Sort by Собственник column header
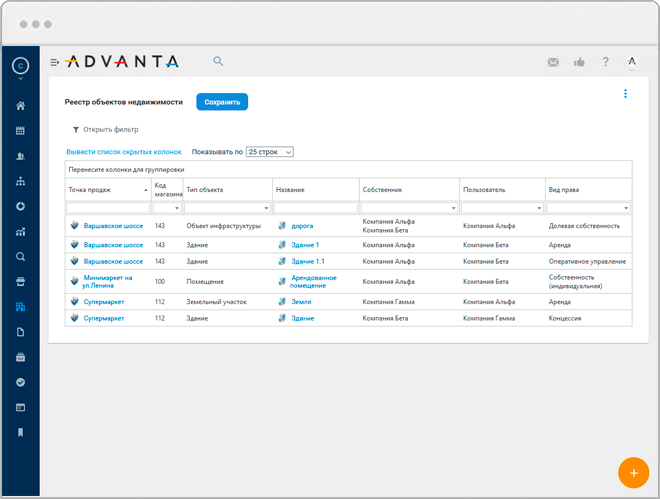The height and width of the screenshot is (499, 660). coord(409,190)
